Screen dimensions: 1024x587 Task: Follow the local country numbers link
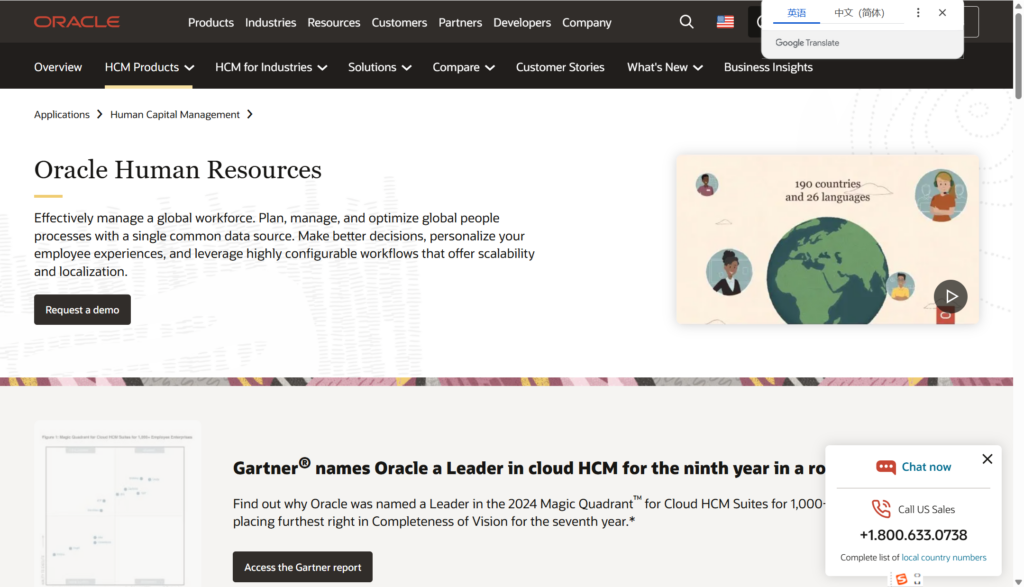click(943, 557)
